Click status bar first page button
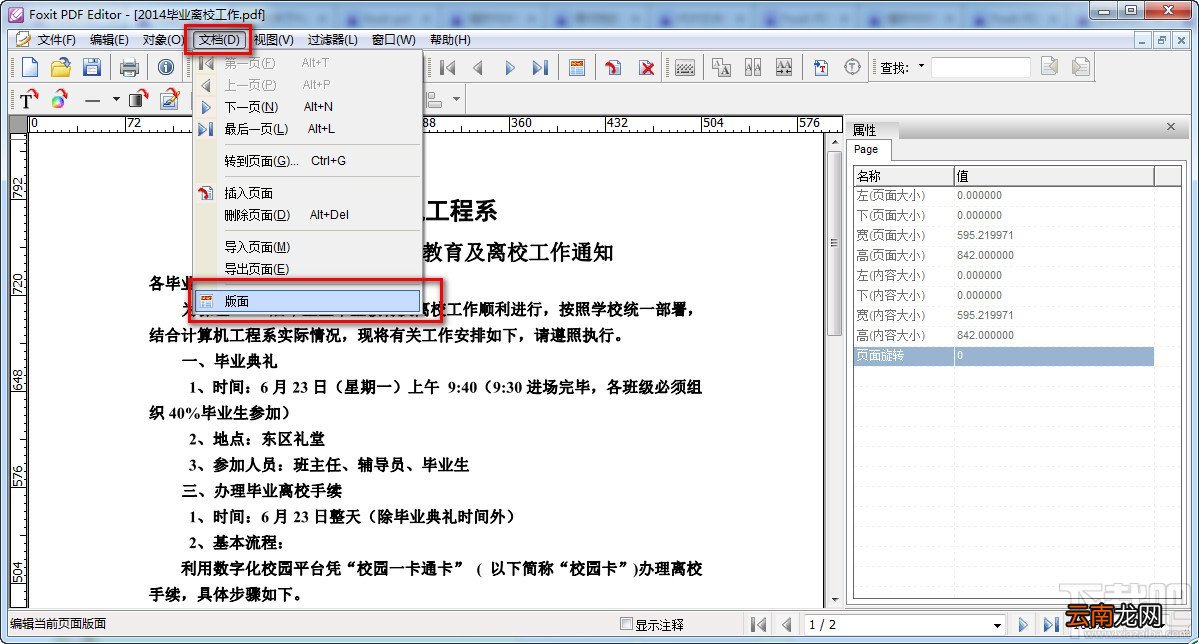1199x644 pixels. (759, 625)
